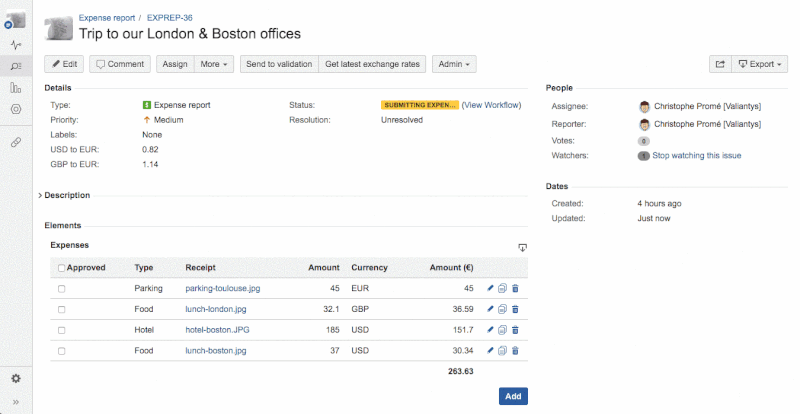800x414 pixels.
Task: Open the Export dropdown menu
Action: coord(761,64)
